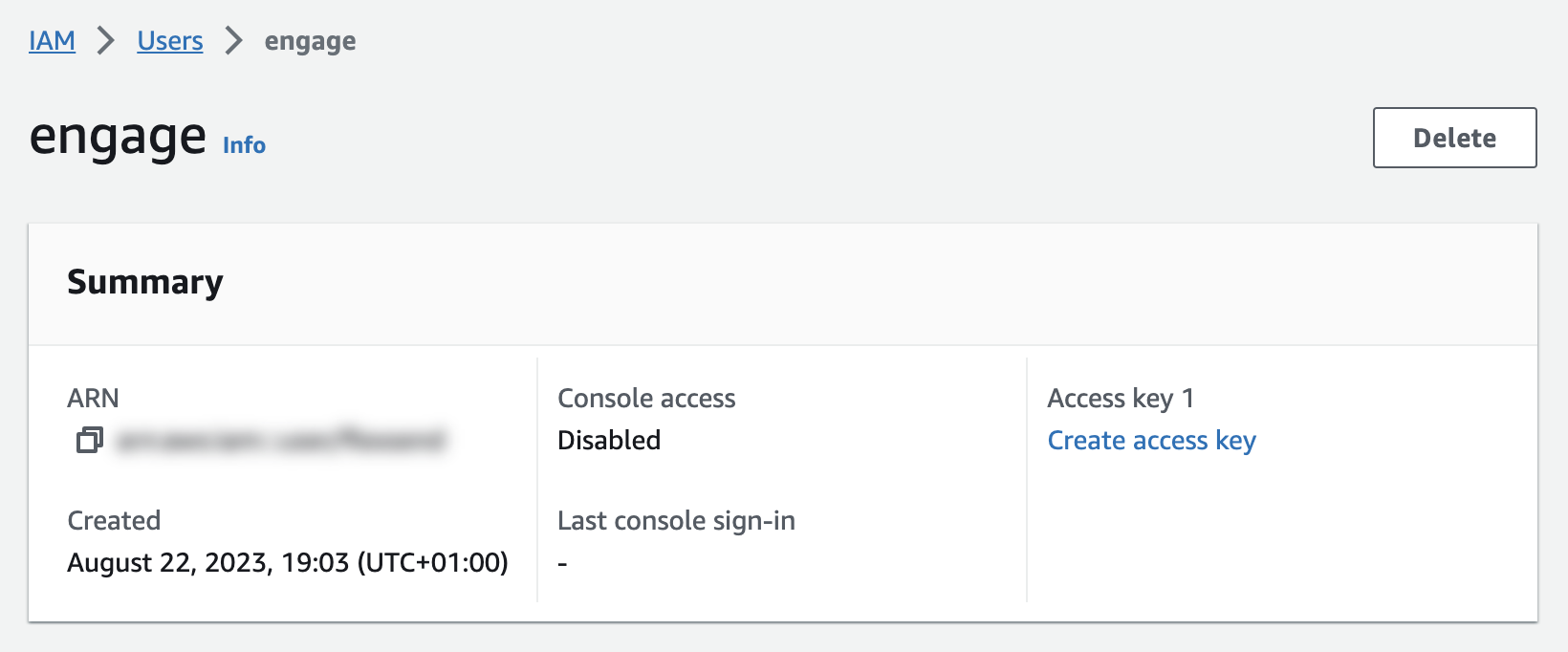Click the engage page title heading

pyautogui.click(x=118, y=137)
